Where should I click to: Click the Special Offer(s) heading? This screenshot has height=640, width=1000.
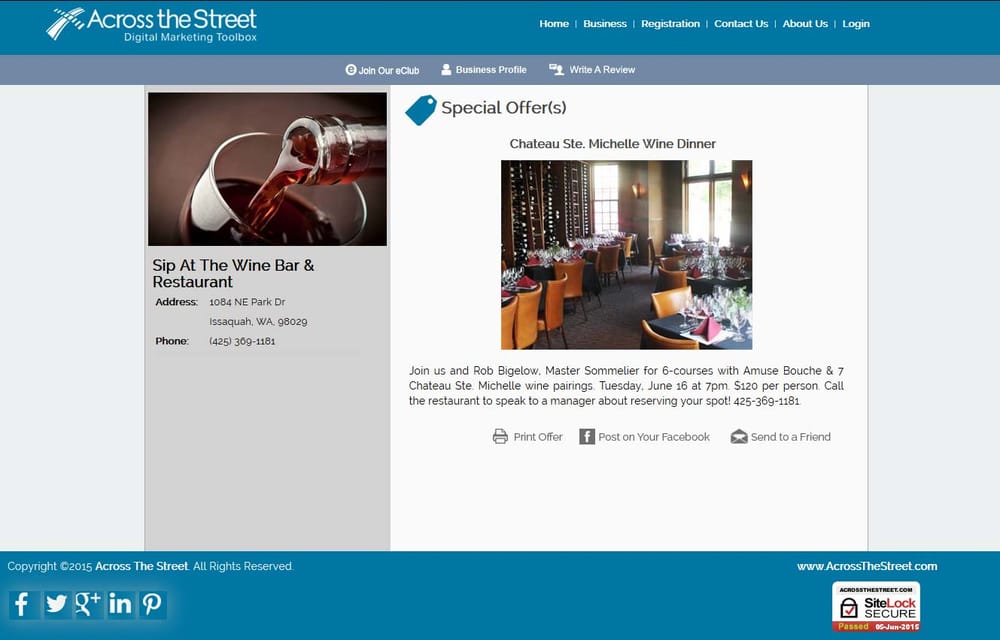point(504,108)
